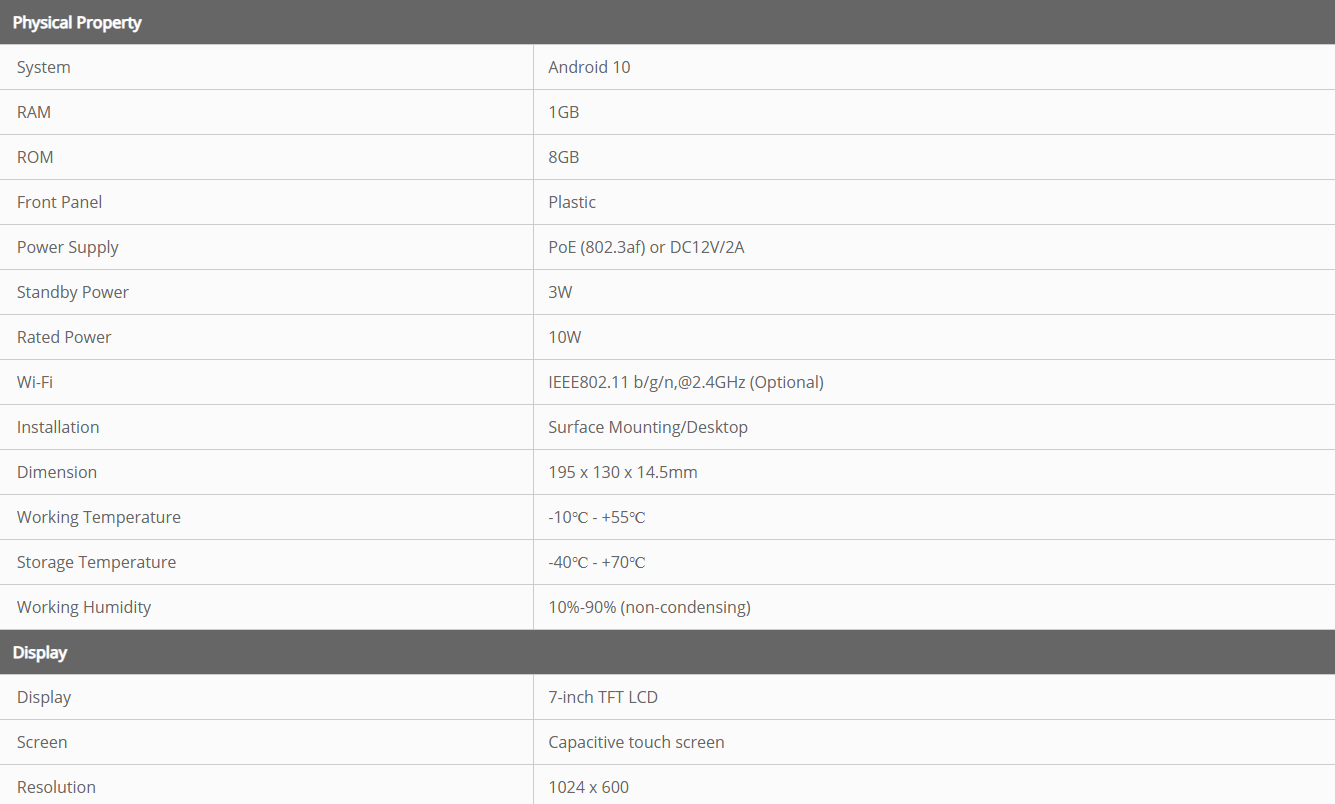
Task: Select the Android 10 value cell
Action: pos(589,67)
